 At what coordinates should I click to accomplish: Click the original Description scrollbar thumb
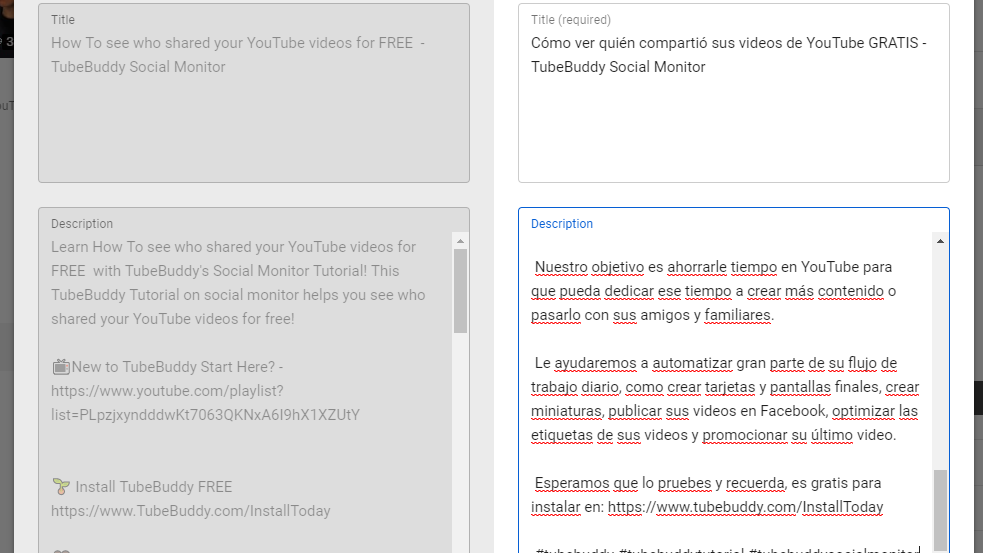pyautogui.click(x=460, y=291)
